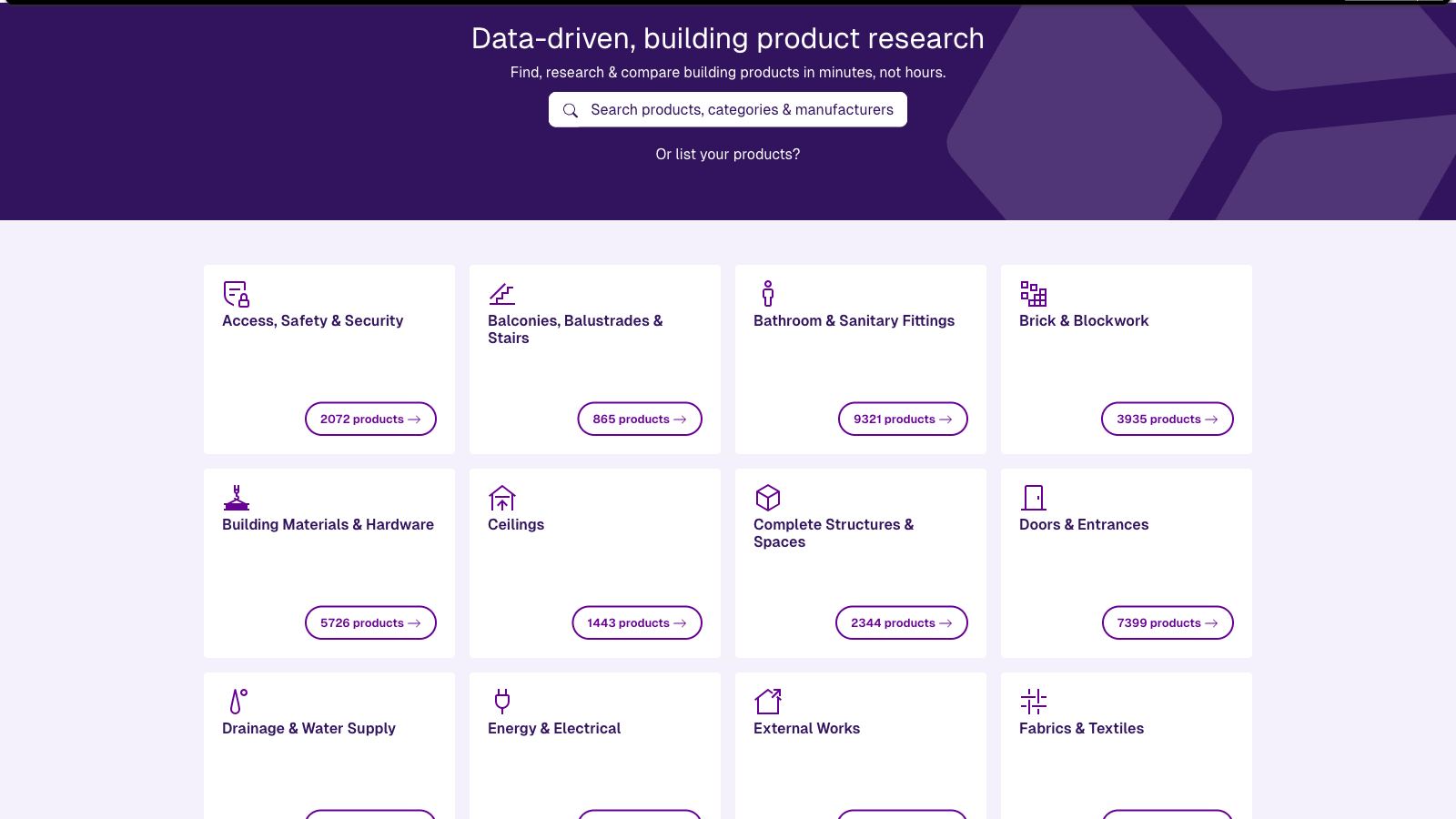This screenshot has height=819, width=1456.
Task: Select Balconies, Balustrades & Stairs title
Action: [x=575, y=329]
